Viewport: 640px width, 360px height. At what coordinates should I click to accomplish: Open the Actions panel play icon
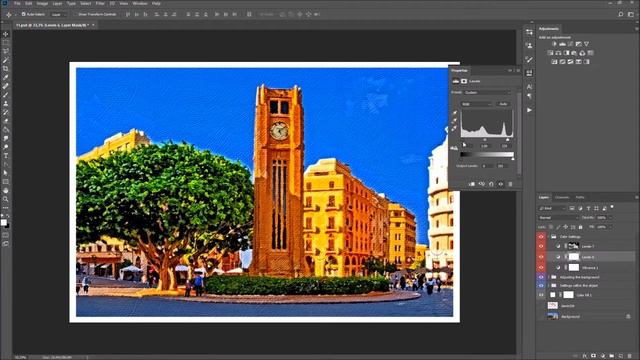529,110
